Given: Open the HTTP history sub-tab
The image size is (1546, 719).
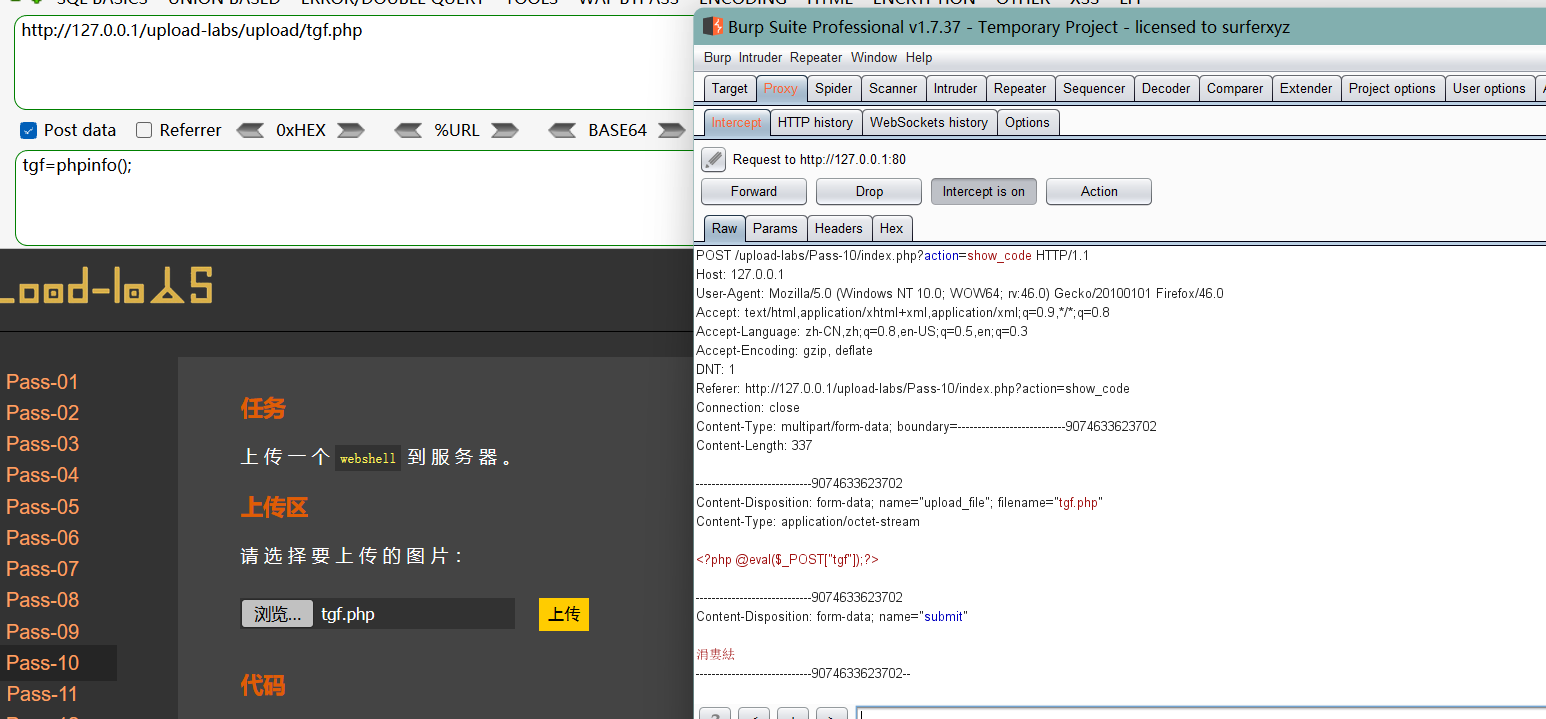Looking at the screenshot, I should pyautogui.click(x=815, y=122).
